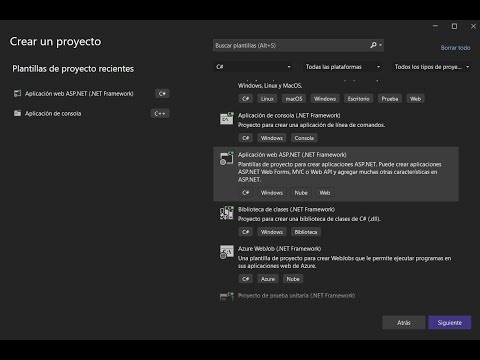Screen dimensions: 480x360
Task: Click the Azure WebJob template icon
Action: point(227,252)
